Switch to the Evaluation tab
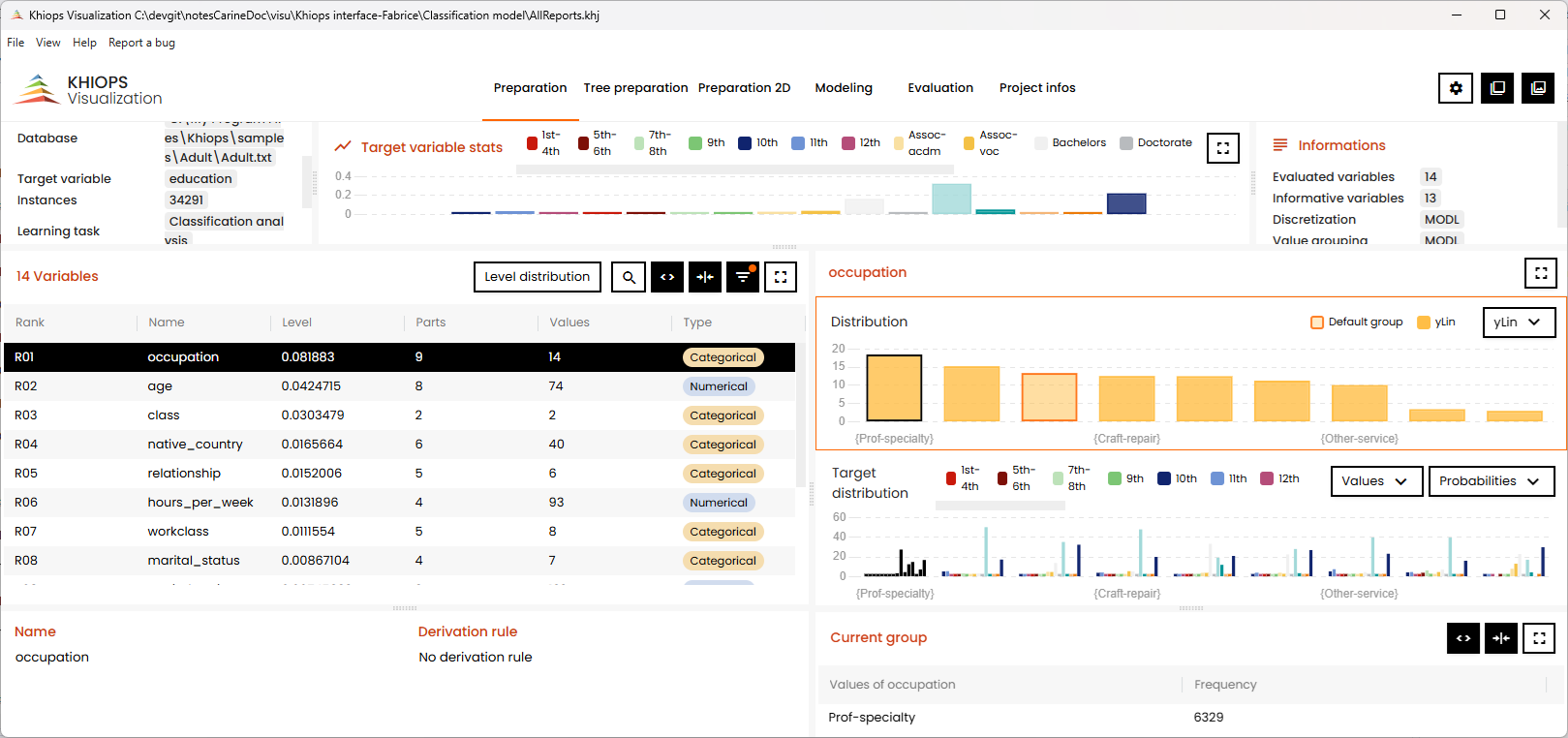This screenshot has height=738, width=1568. [940, 88]
